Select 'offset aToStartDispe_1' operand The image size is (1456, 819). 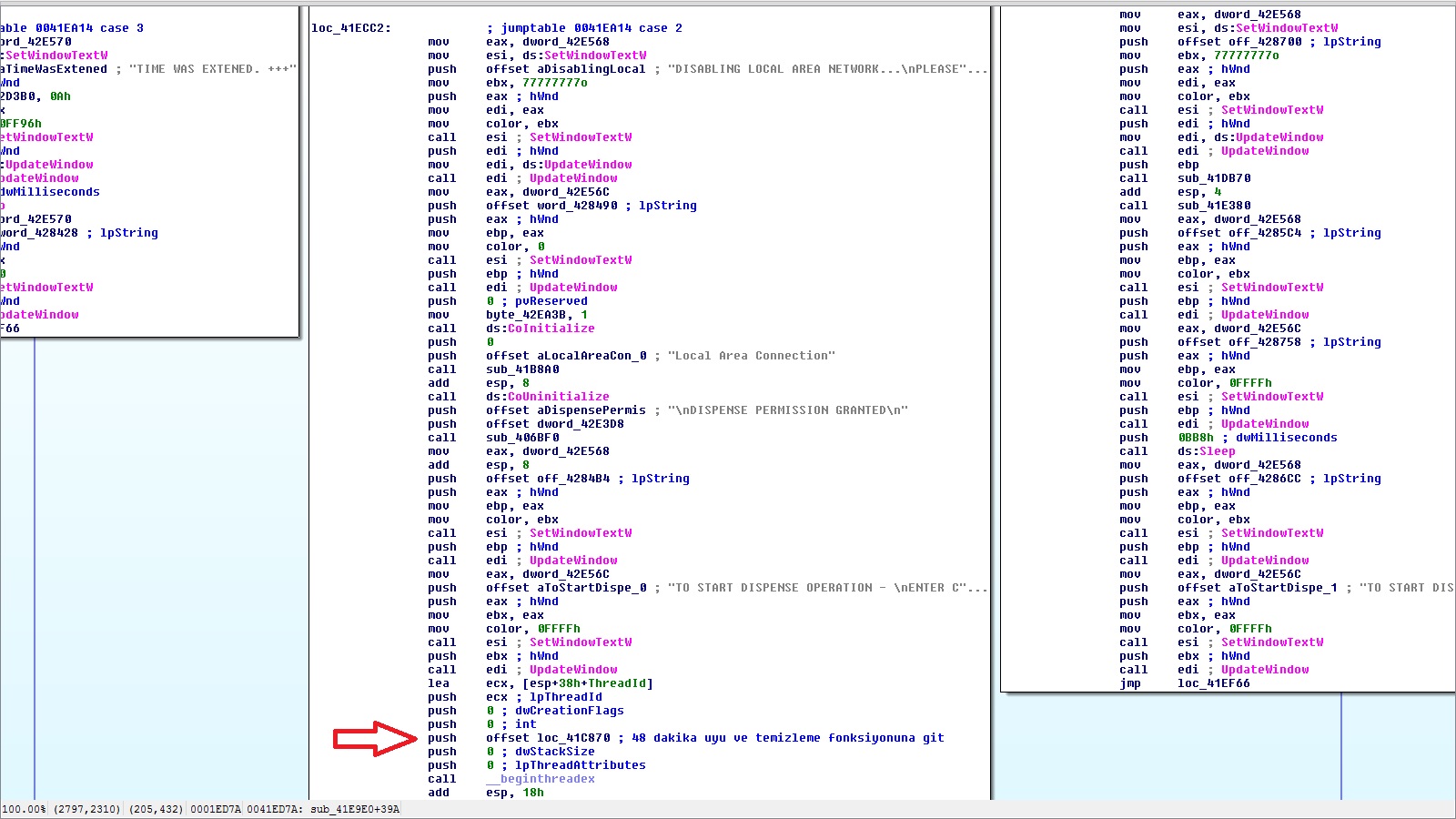pyautogui.click(x=1258, y=588)
